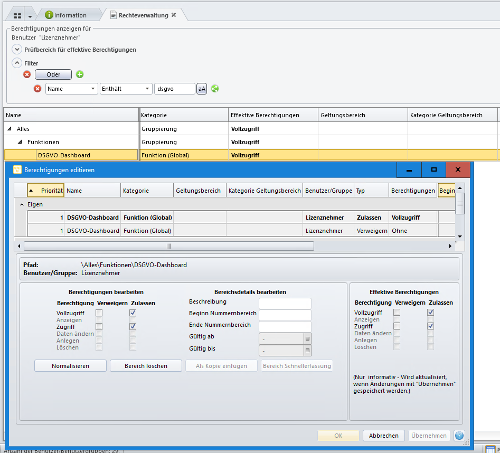500x453 pixels.
Task: Click the Als Kopie anlegen button
Action: point(221,366)
